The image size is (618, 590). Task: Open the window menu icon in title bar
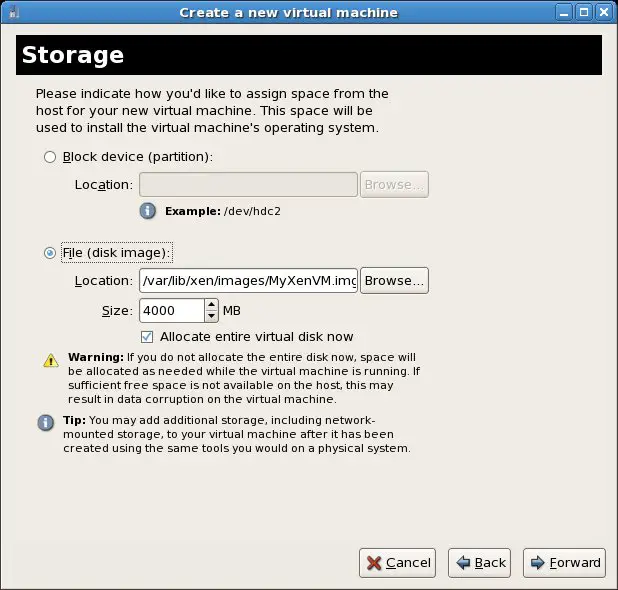click(x=11, y=12)
